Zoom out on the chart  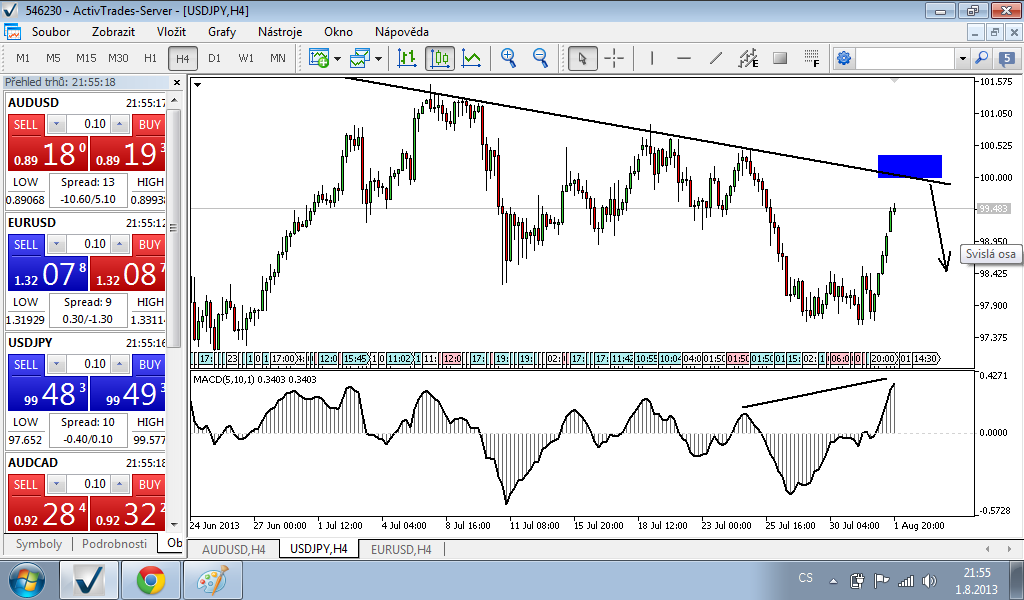pos(540,58)
